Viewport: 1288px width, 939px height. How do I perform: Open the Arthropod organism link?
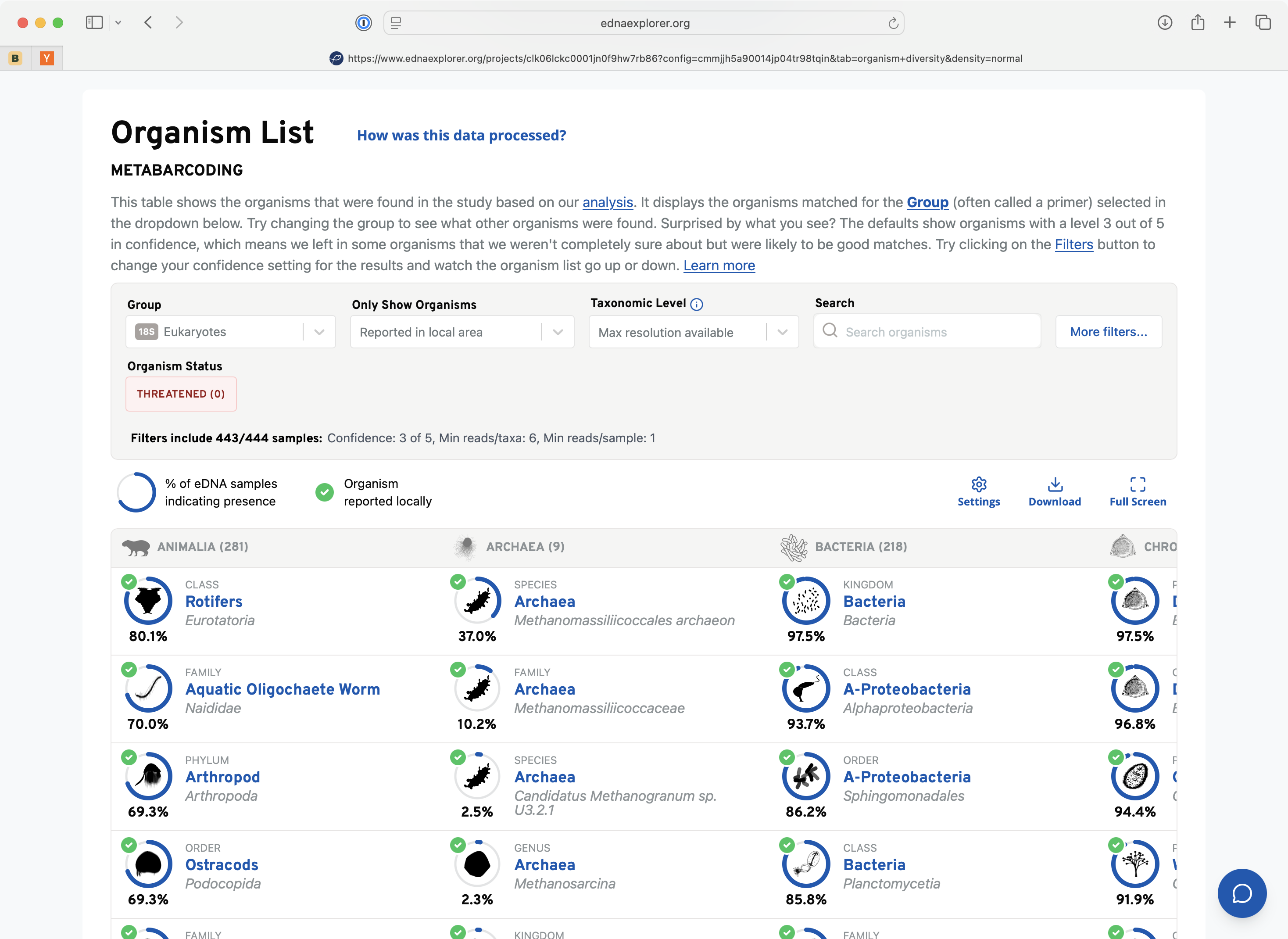pos(223,777)
